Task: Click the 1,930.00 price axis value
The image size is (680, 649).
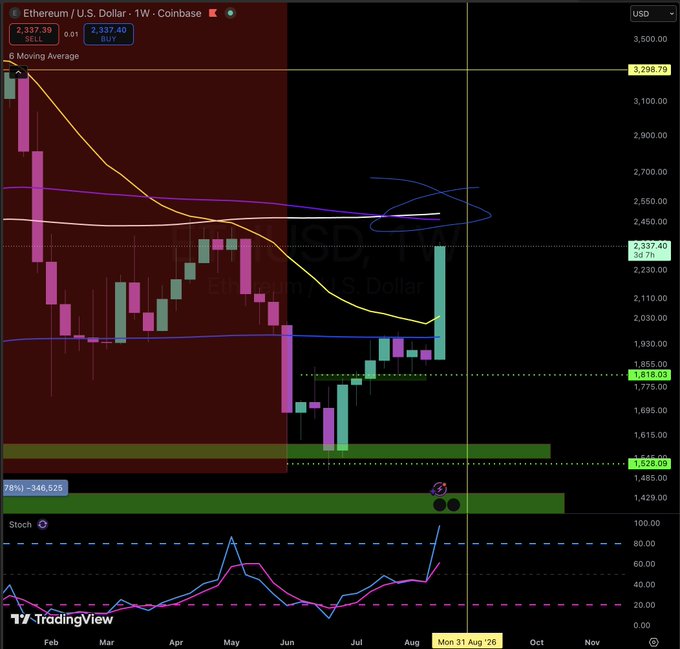Action: pos(650,344)
